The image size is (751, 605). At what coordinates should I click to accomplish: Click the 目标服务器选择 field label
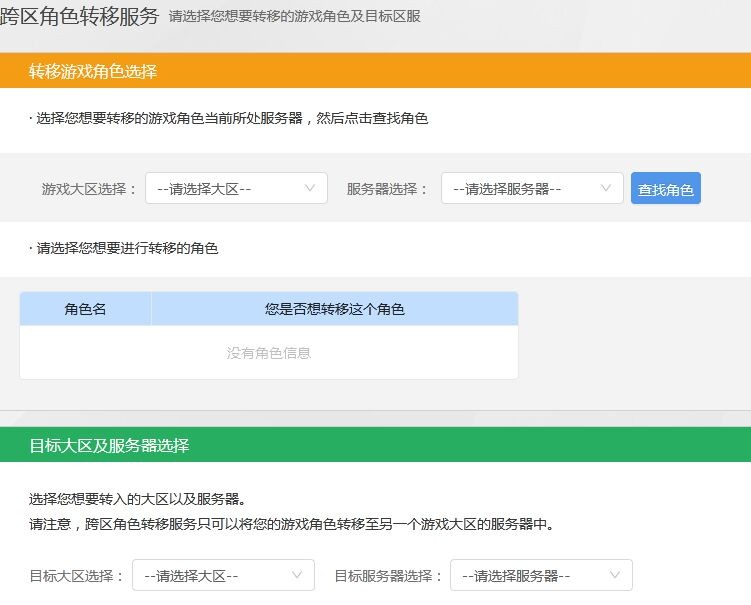(388, 575)
